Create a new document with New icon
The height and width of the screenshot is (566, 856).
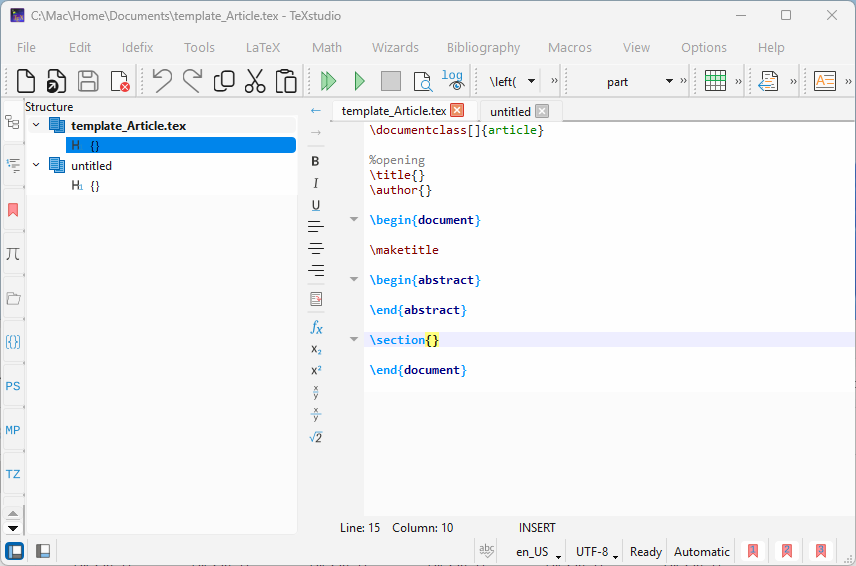pyautogui.click(x=26, y=81)
